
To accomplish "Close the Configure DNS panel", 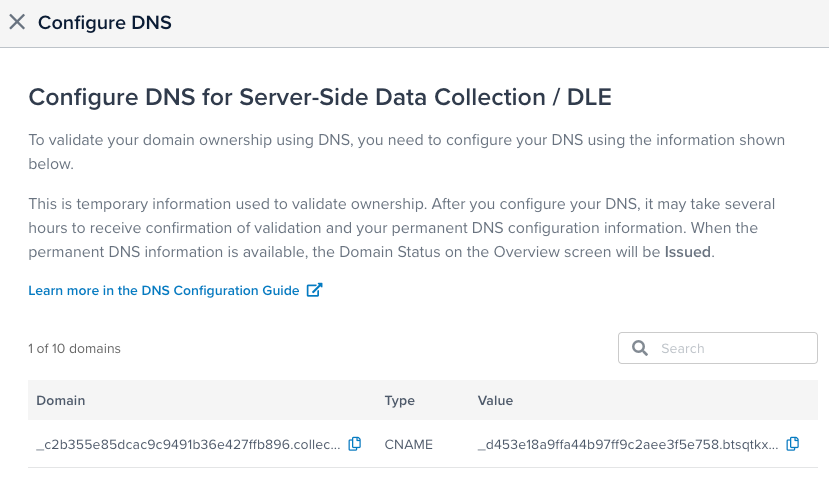I will [x=17, y=22].
